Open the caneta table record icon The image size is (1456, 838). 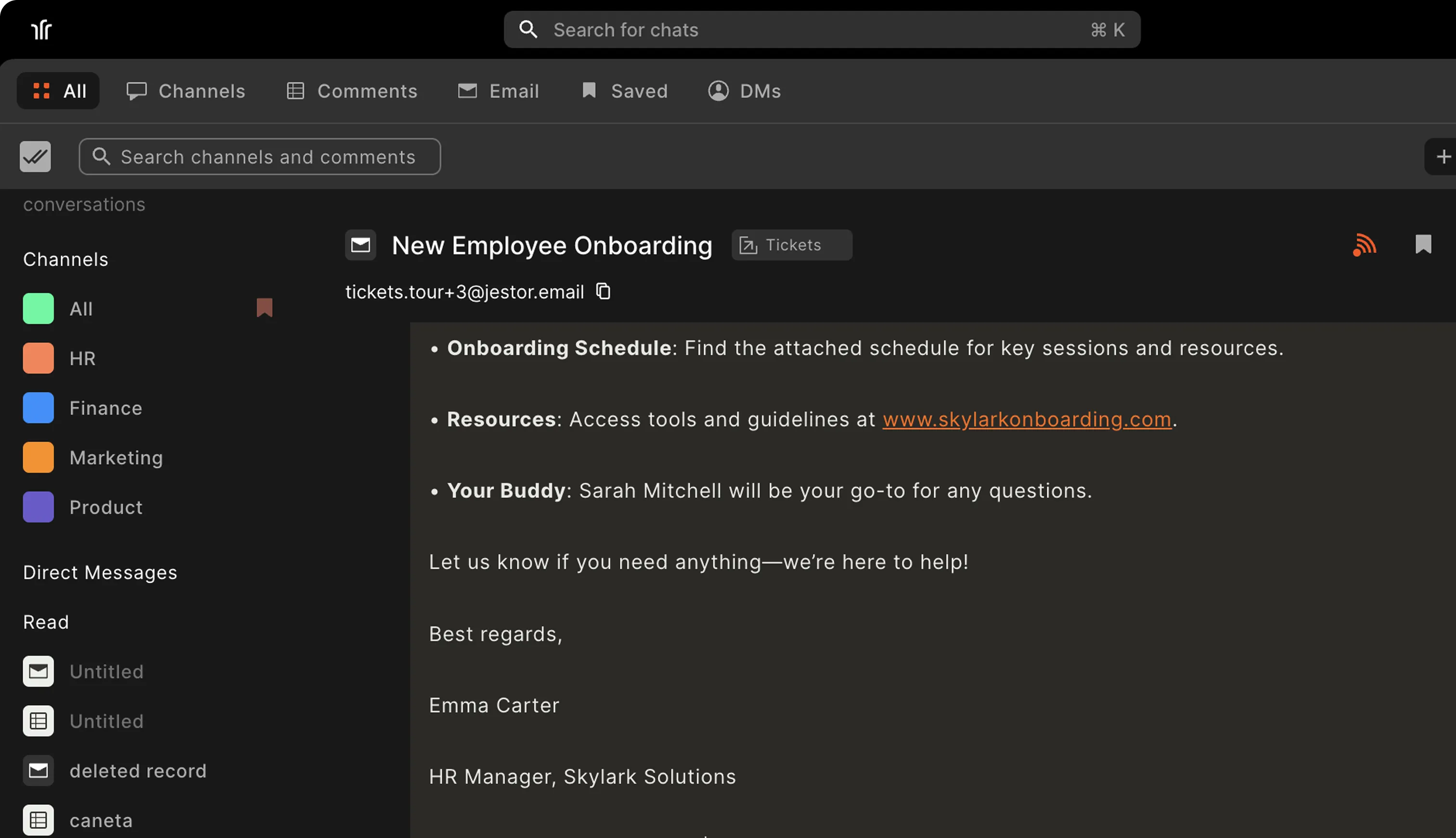tap(38, 820)
